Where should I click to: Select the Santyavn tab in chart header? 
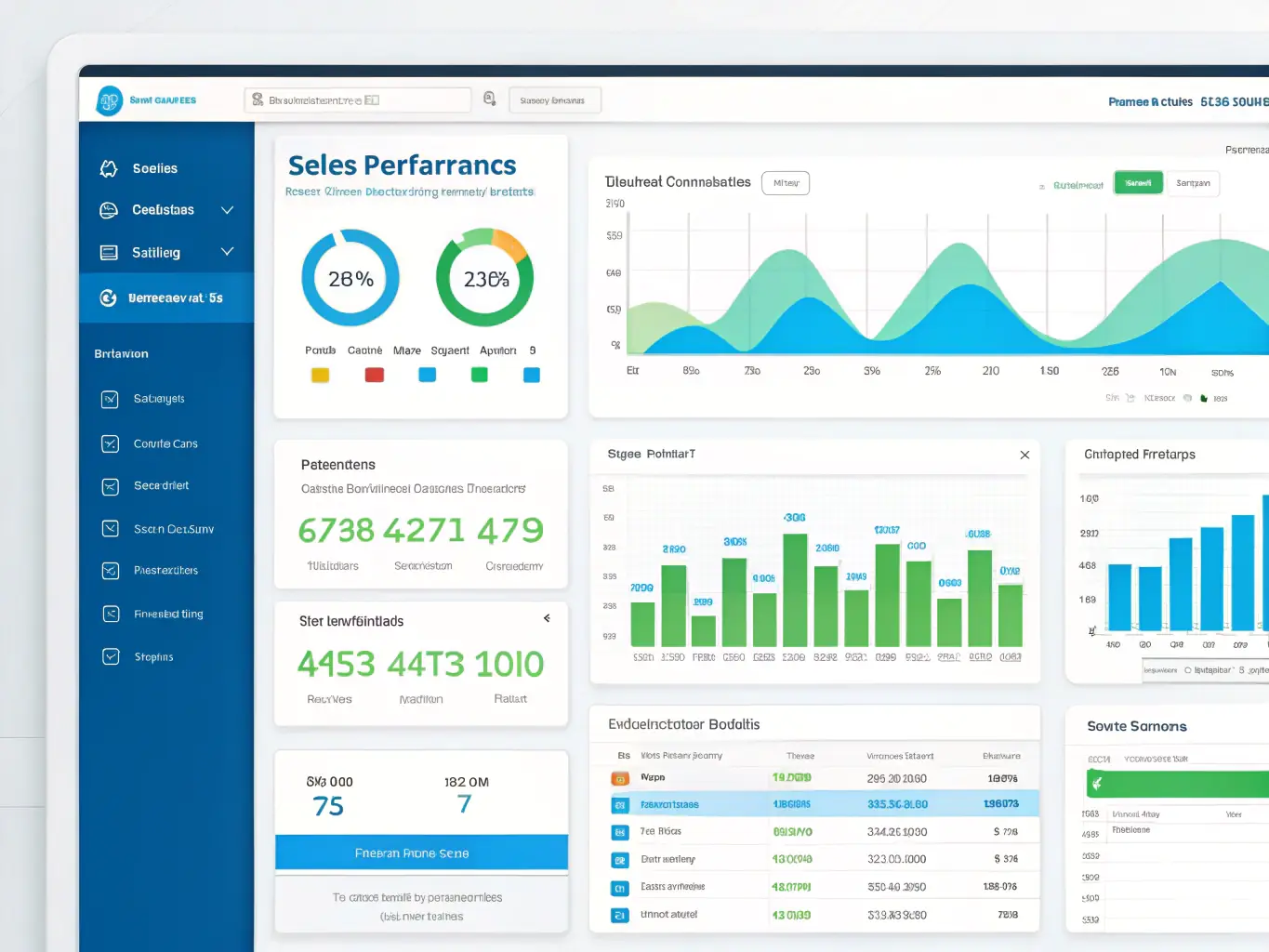point(1193,183)
